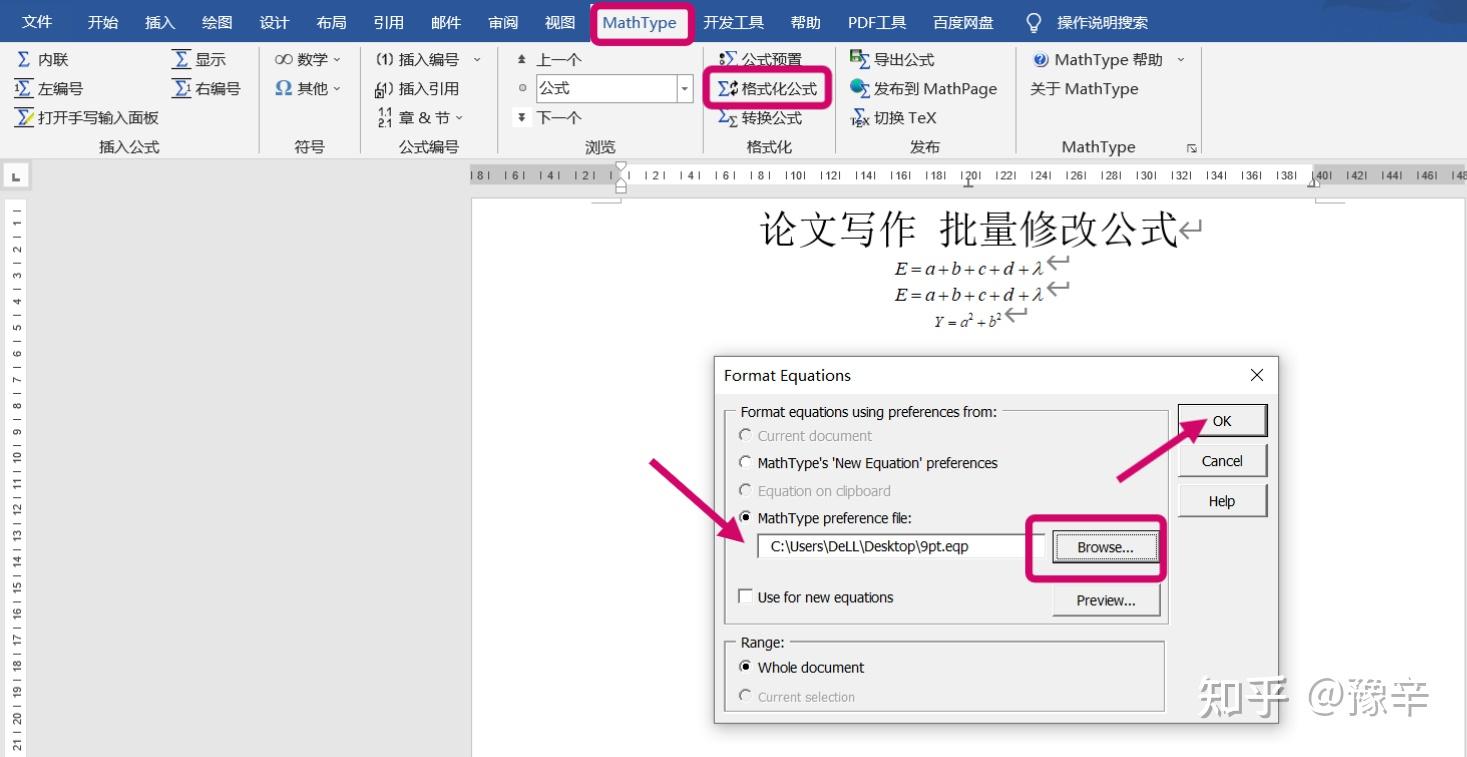Screen dimensions: 1467x757
Task: Open the 审阅 tab
Action: point(503,22)
